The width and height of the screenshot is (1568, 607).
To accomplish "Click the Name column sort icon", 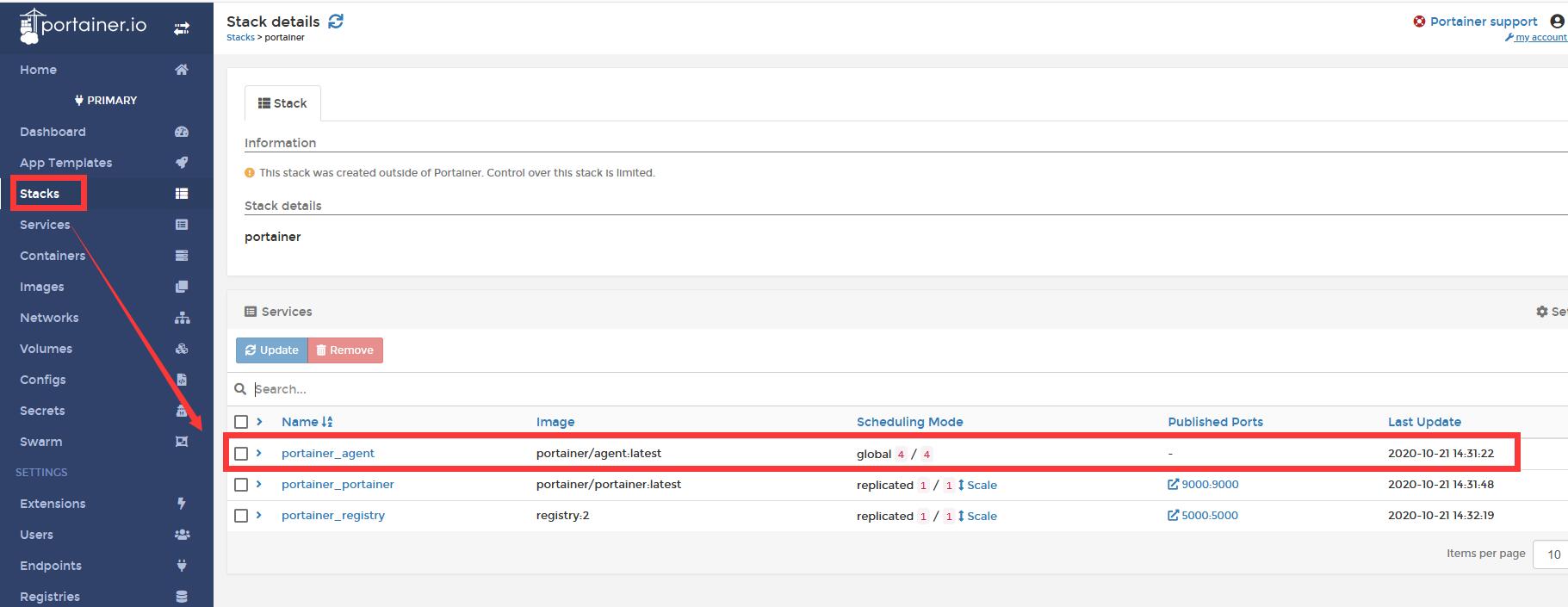I will [x=326, y=422].
